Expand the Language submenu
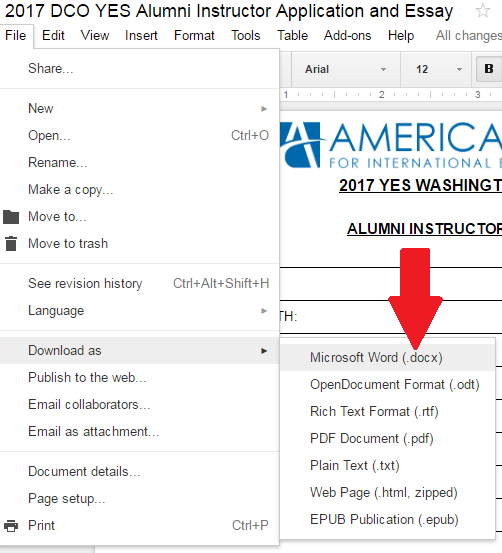 point(140,311)
